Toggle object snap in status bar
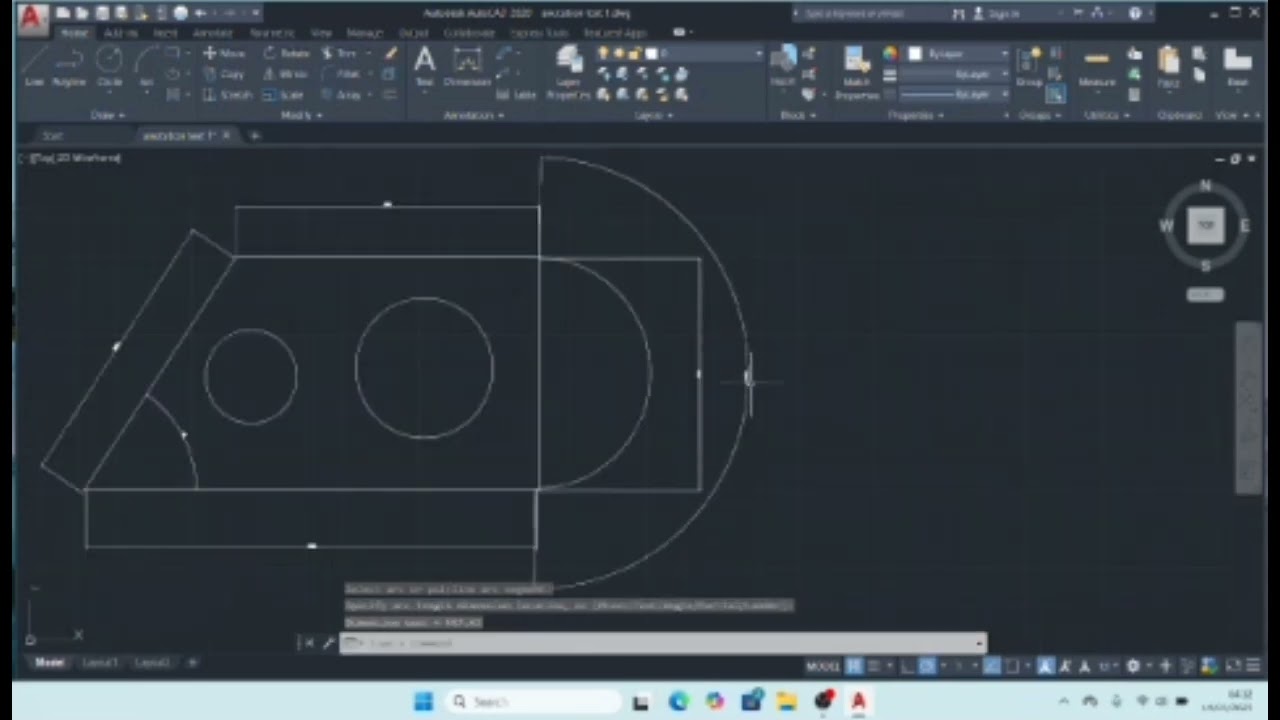The image size is (1280, 720). click(x=1013, y=666)
